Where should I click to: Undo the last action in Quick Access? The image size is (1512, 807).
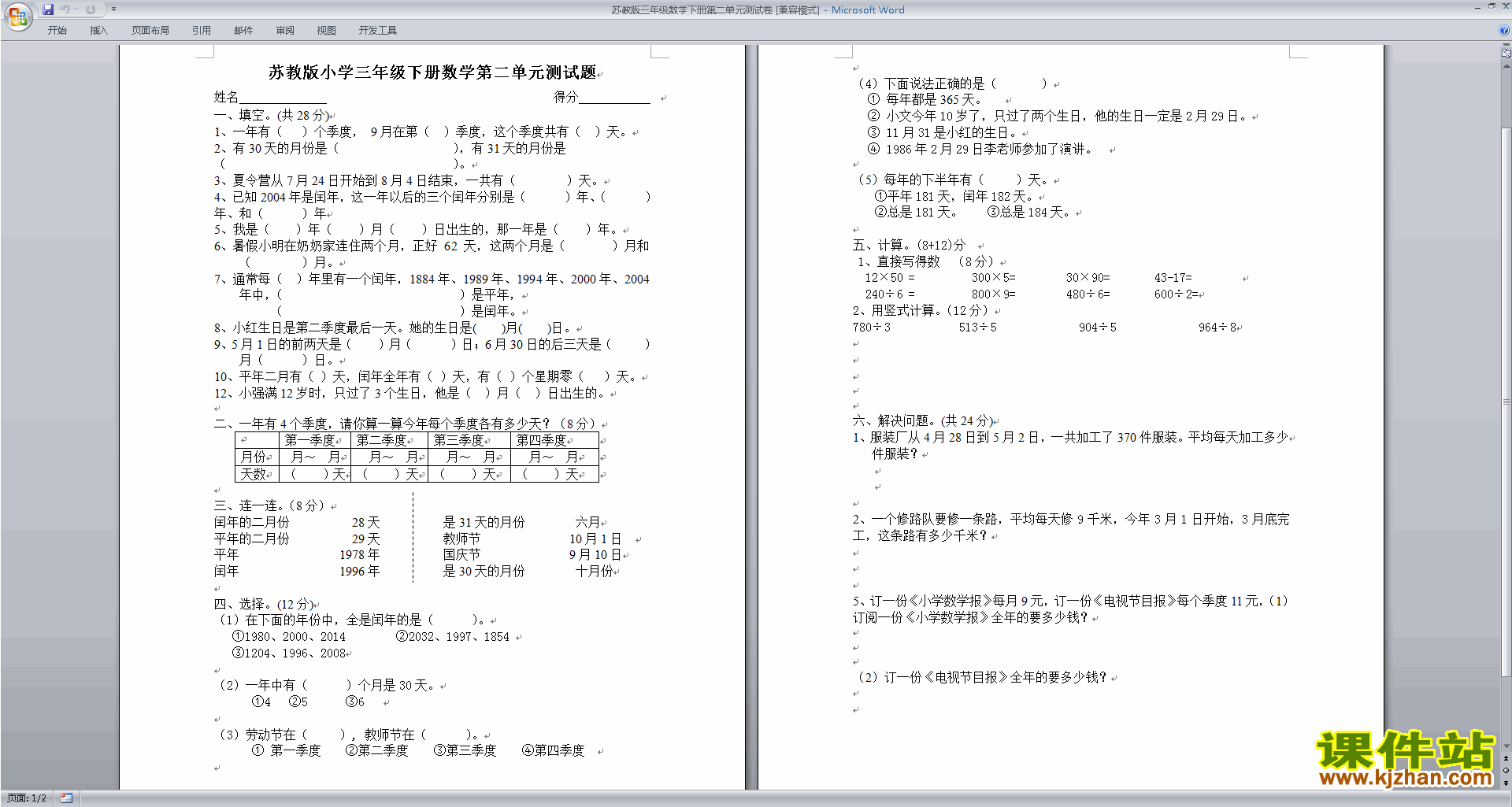click(65, 9)
